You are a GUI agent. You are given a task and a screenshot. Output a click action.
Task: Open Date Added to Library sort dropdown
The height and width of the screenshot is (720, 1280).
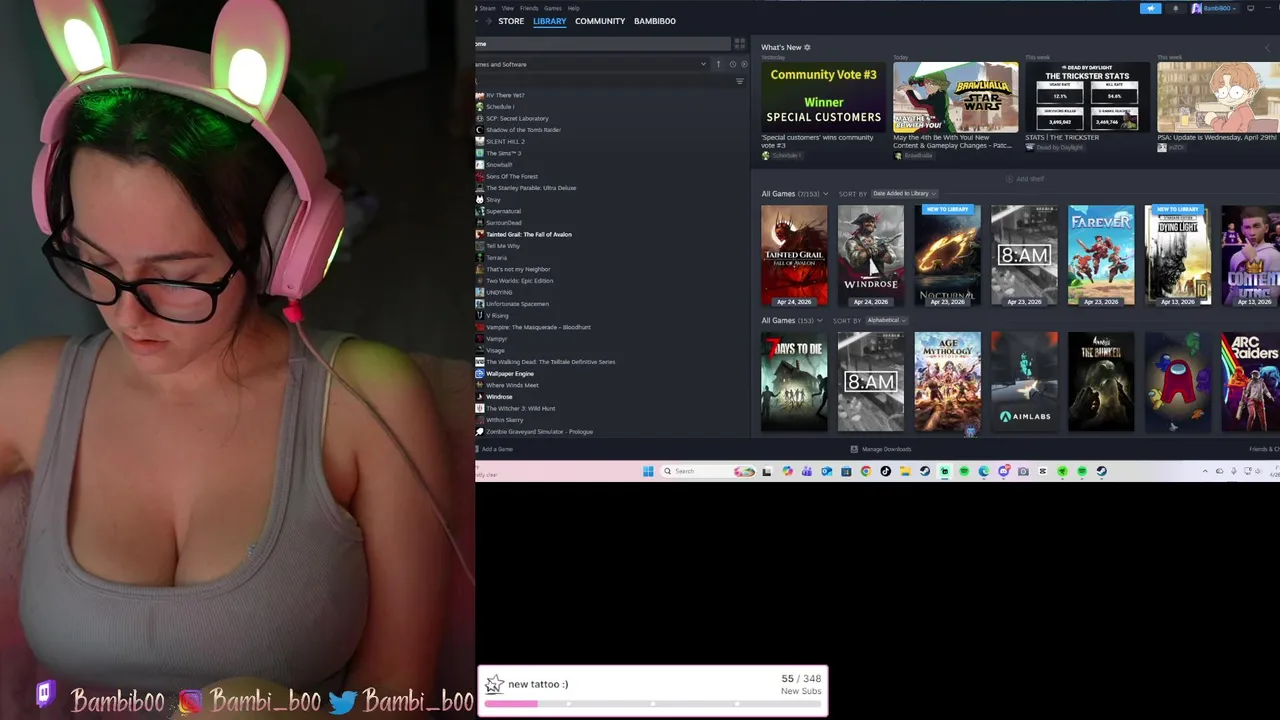[x=904, y=193]
